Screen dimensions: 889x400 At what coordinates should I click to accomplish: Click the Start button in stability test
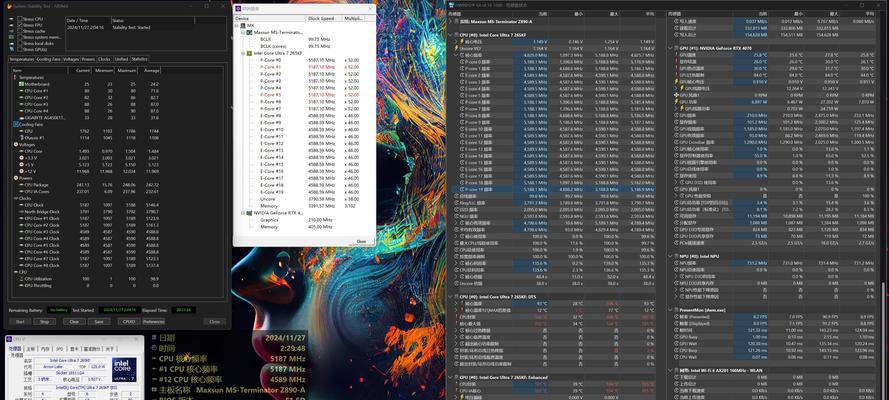20,321
